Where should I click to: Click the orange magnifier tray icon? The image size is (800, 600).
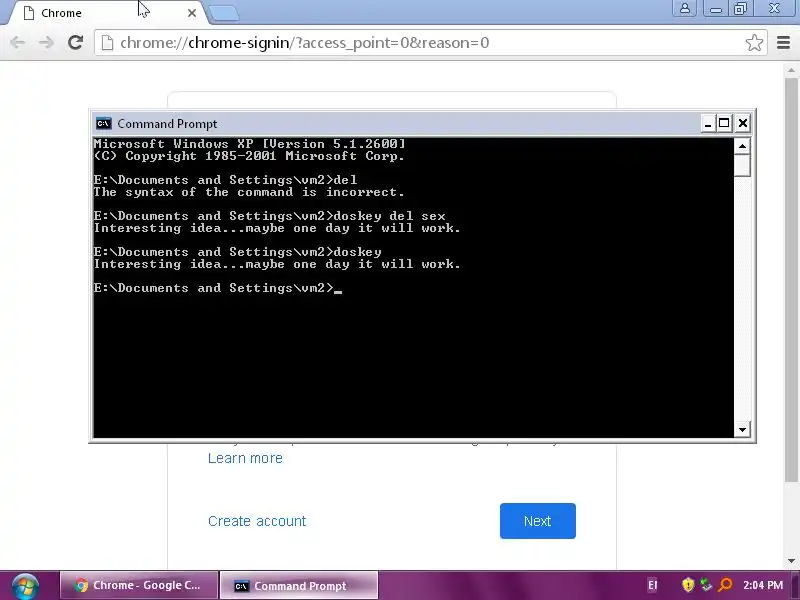pos(724,585)
